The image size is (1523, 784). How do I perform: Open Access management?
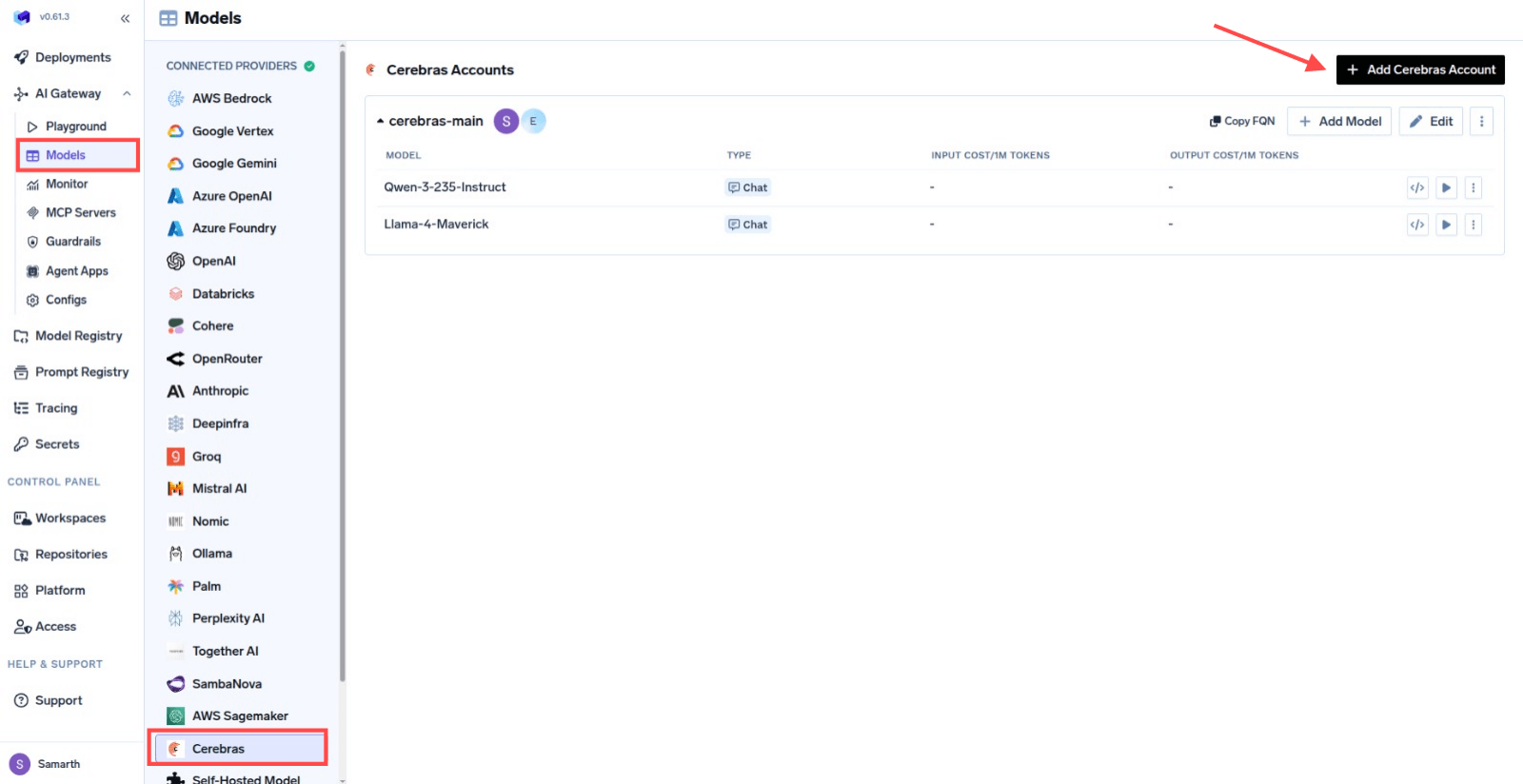pyautogui.click(x=45, y=627)
